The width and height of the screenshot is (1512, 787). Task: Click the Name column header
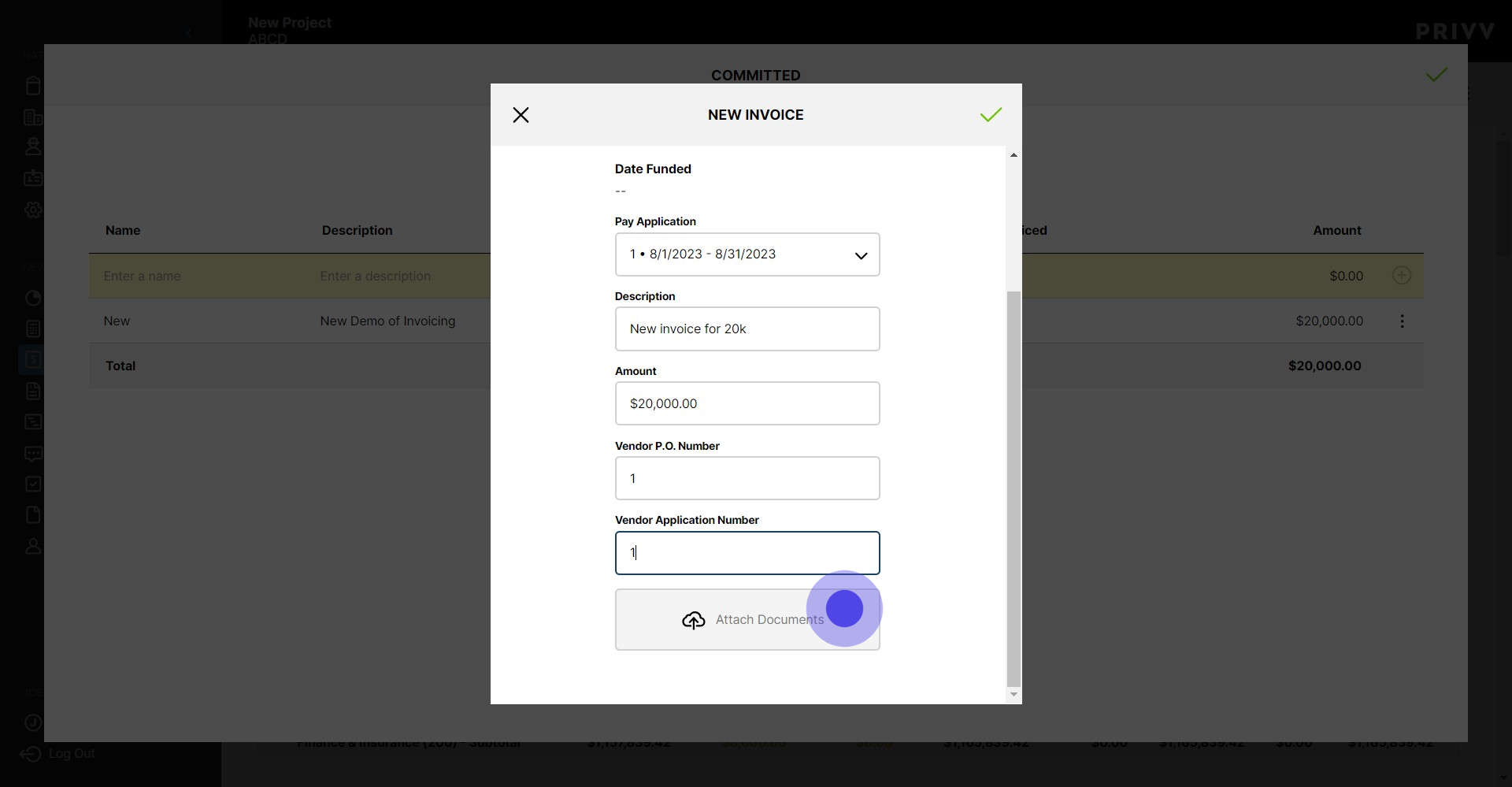point(123,231)
